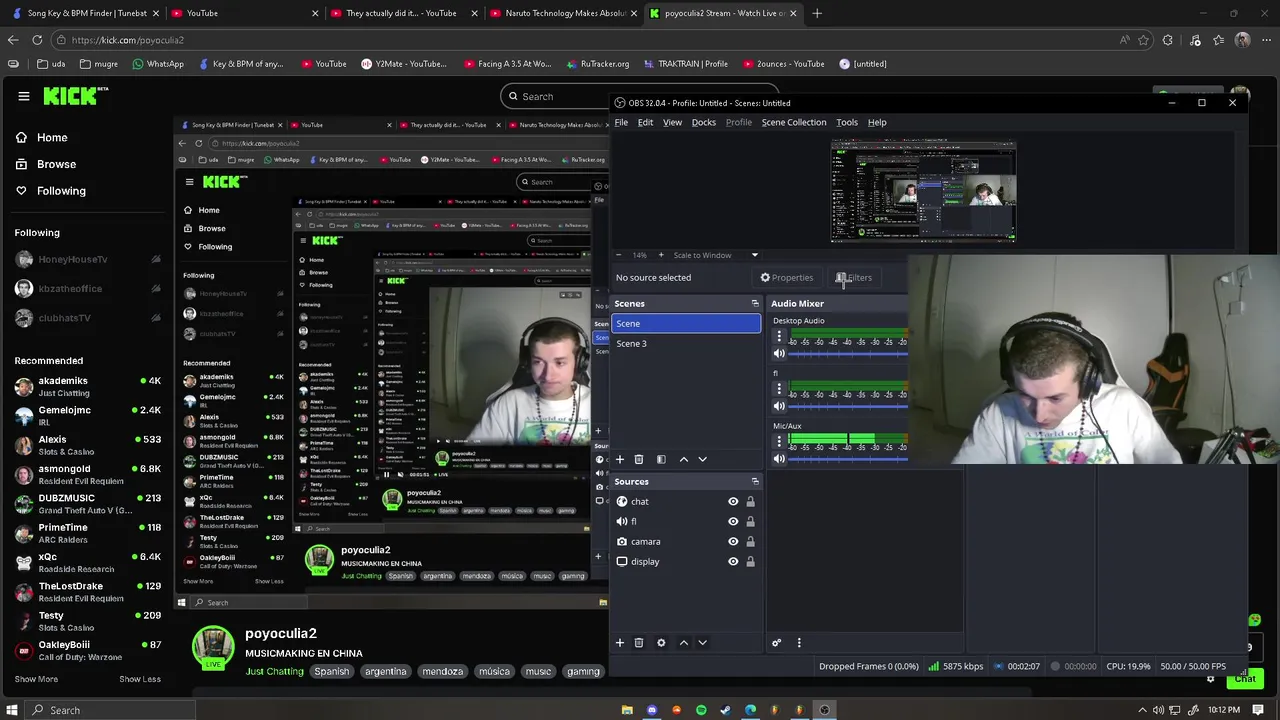The height and width of the screenshot is (720, 1280).
Task: Reload the browser page
Action: click(x=37, y=40)
